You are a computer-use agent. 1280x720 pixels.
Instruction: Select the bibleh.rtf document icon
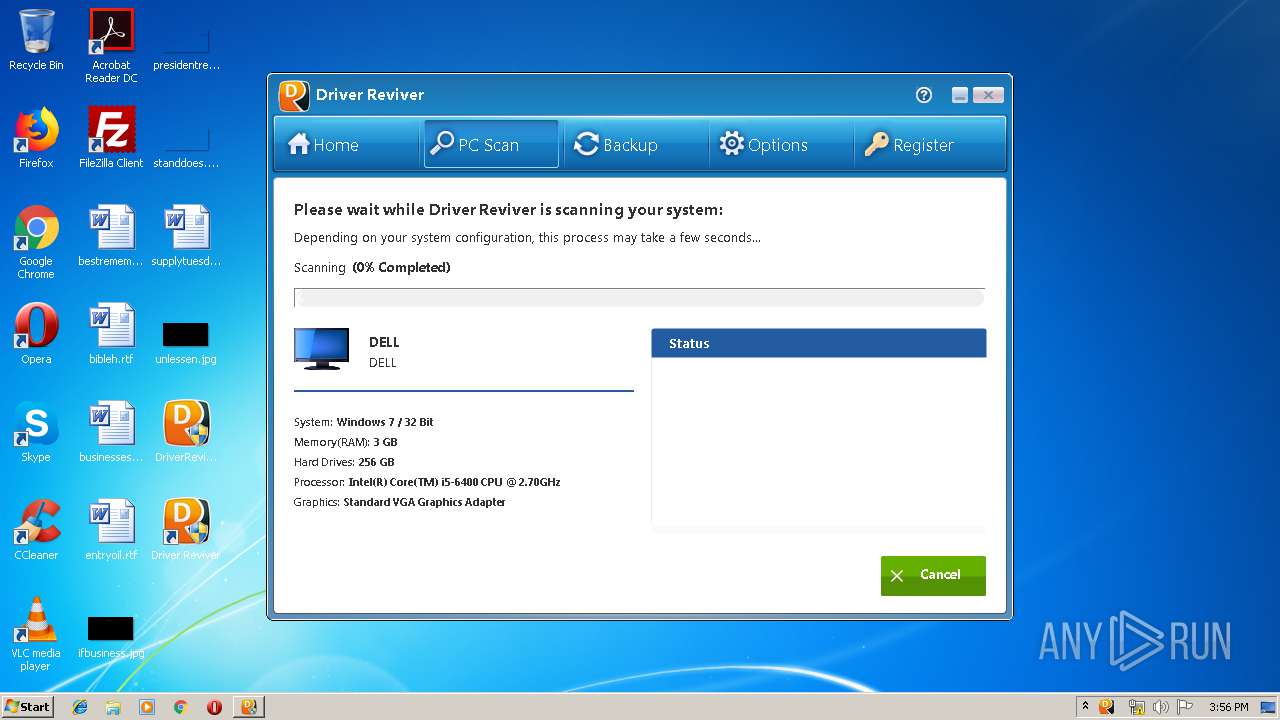click(111, 334)
